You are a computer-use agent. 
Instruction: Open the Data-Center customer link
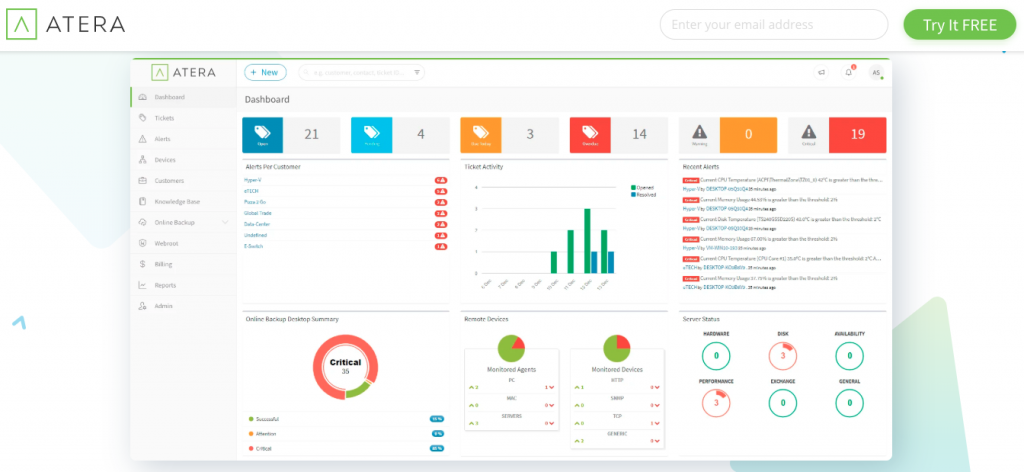pyautogui.click(x=256, y=224)
